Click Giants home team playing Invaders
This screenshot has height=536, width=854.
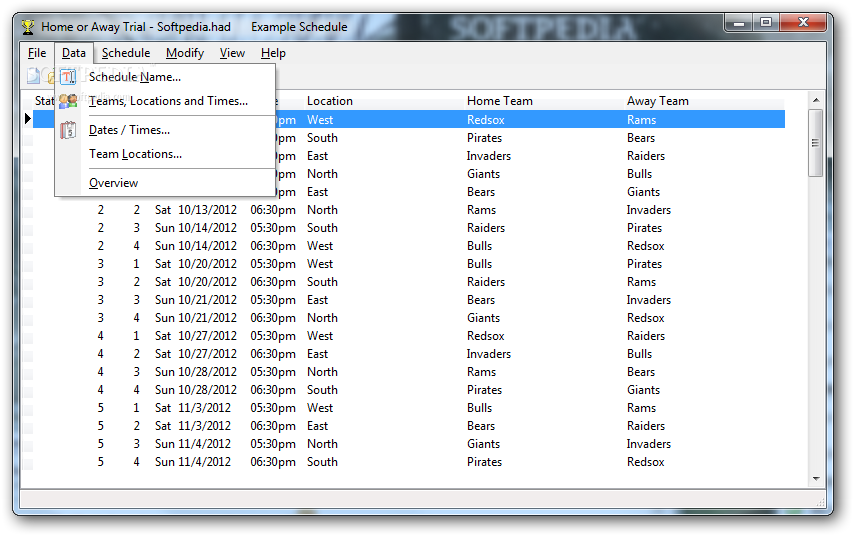(483, 443)
